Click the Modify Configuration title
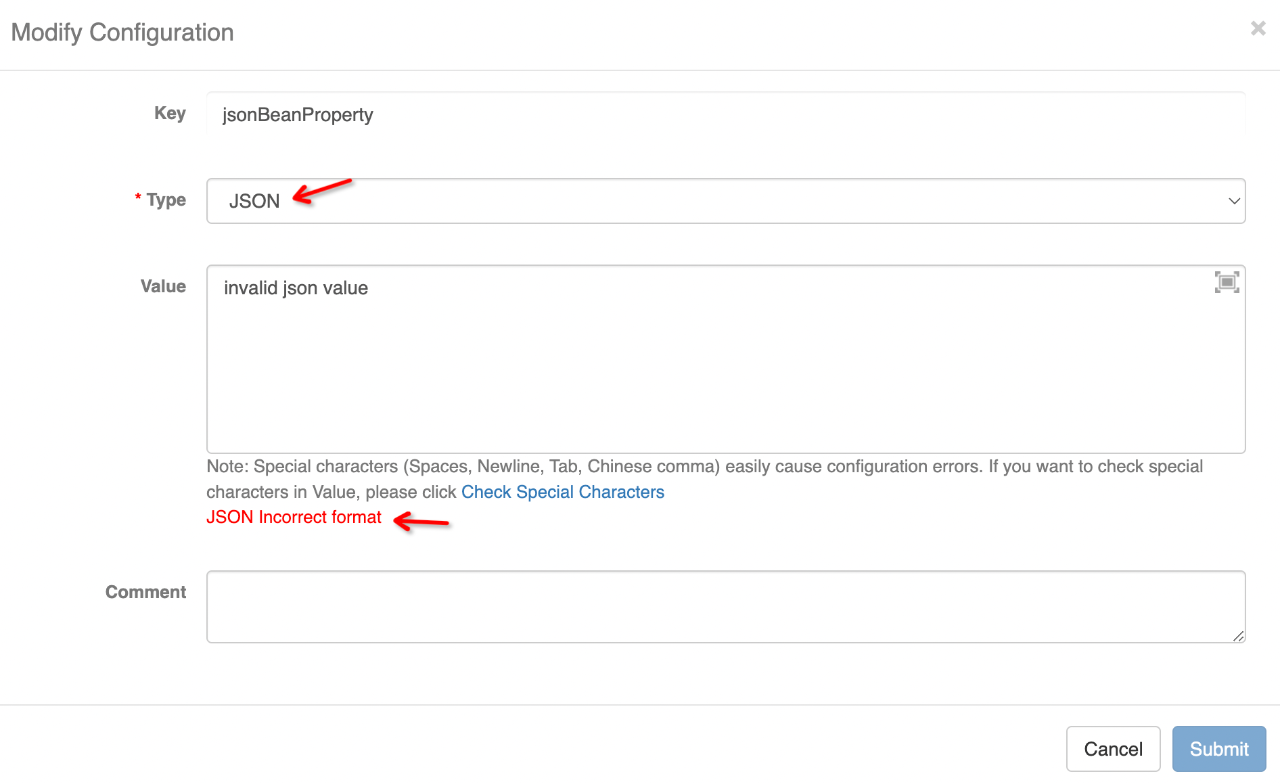Screen dimensions: 1280x783 pyautogui.click(x=122, y=32)
